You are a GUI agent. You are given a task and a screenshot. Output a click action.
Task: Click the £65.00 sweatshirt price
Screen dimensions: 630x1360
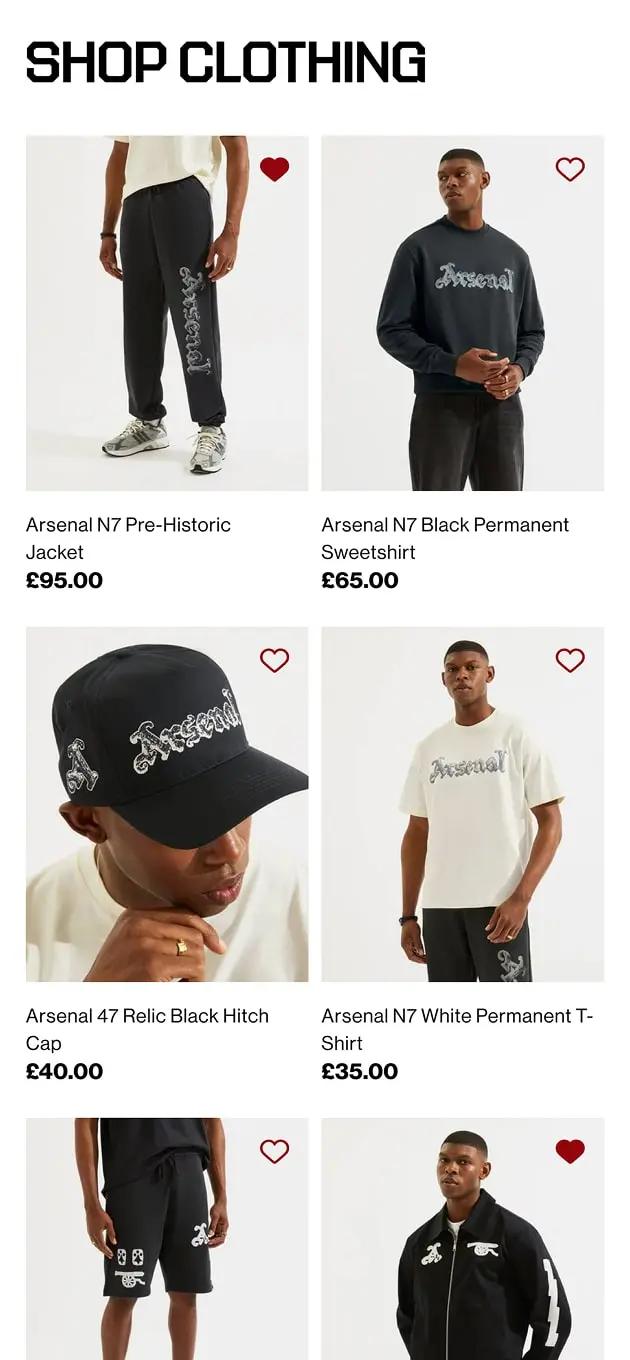click(360, 581)
